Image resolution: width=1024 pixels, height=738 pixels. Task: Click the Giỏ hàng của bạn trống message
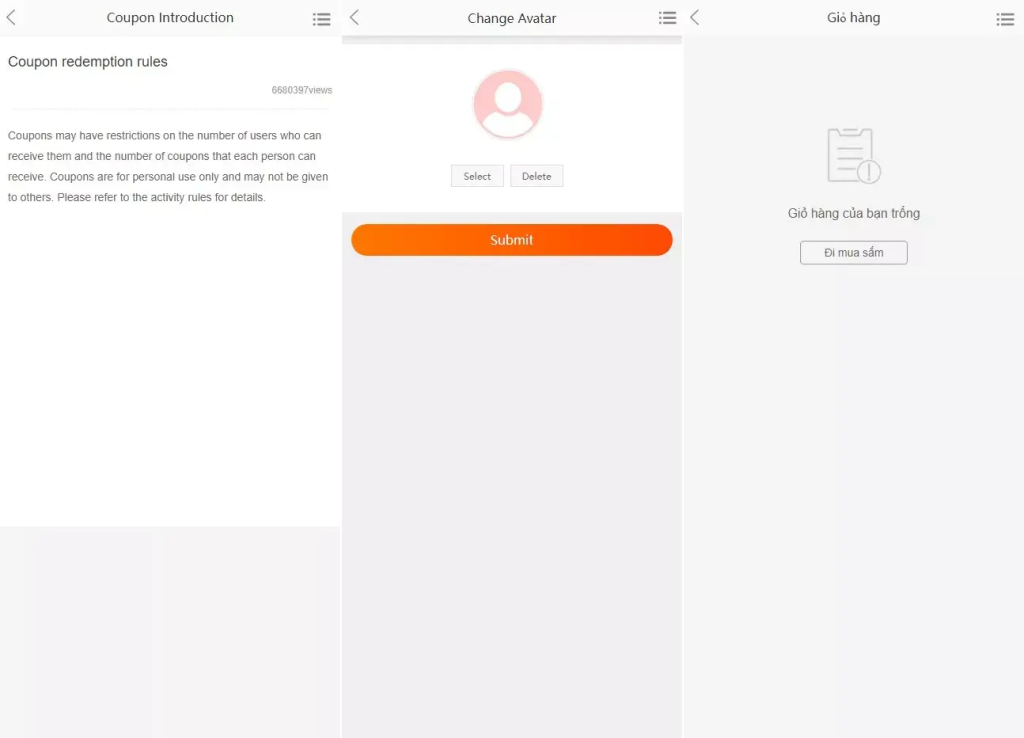(854, 213)
